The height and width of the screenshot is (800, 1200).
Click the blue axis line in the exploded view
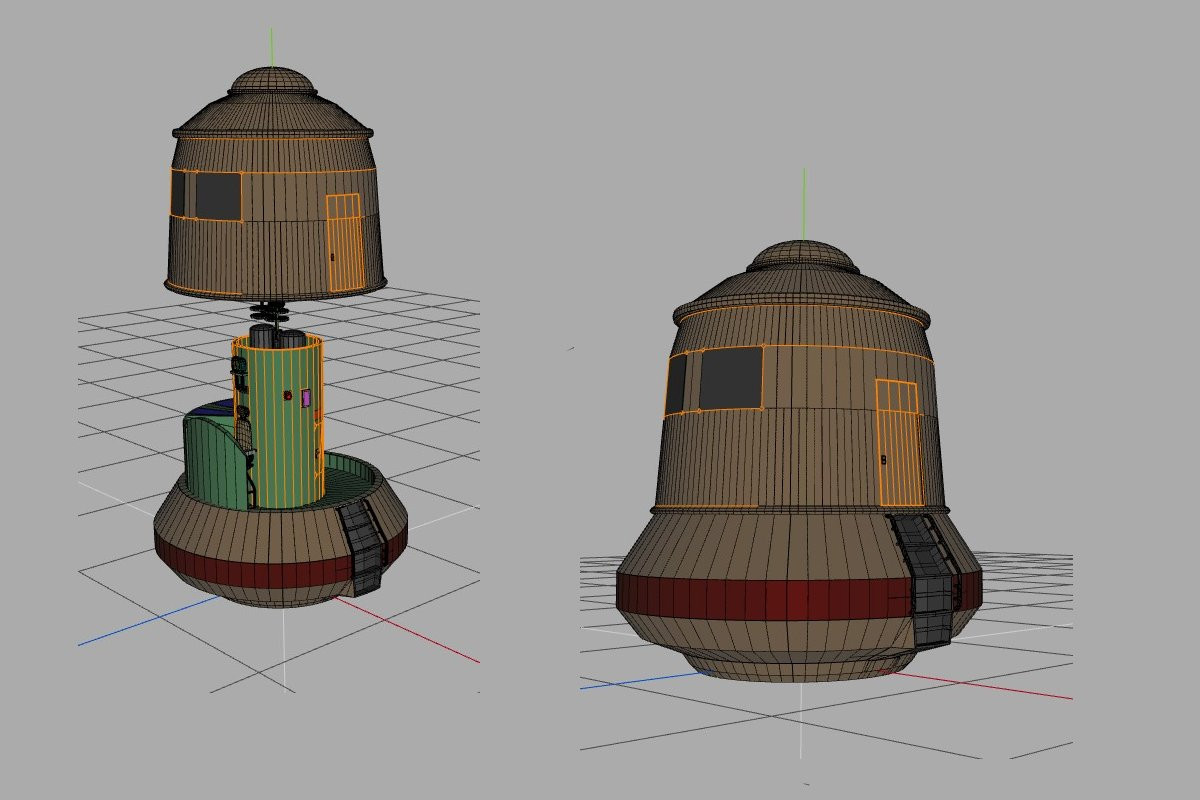[x=148, y=622]
